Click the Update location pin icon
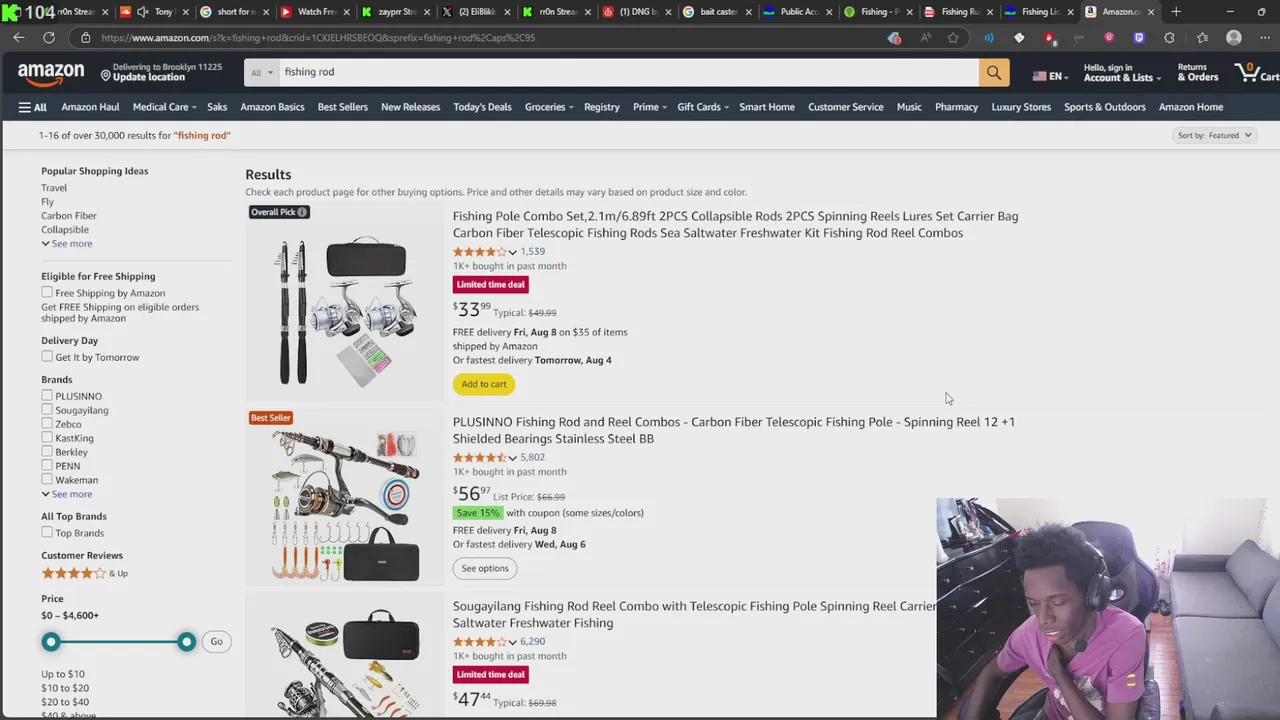The width and height of the screenshot is (1280, 720). pyautogui.click(x=105, y=75)
